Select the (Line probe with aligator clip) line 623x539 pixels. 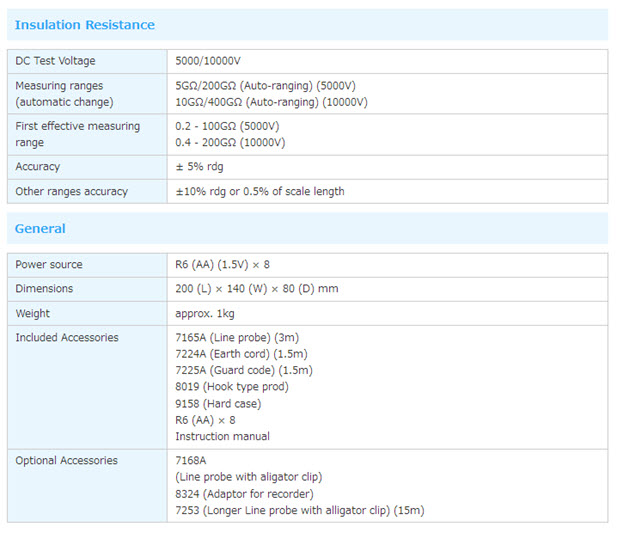(249, 477)
